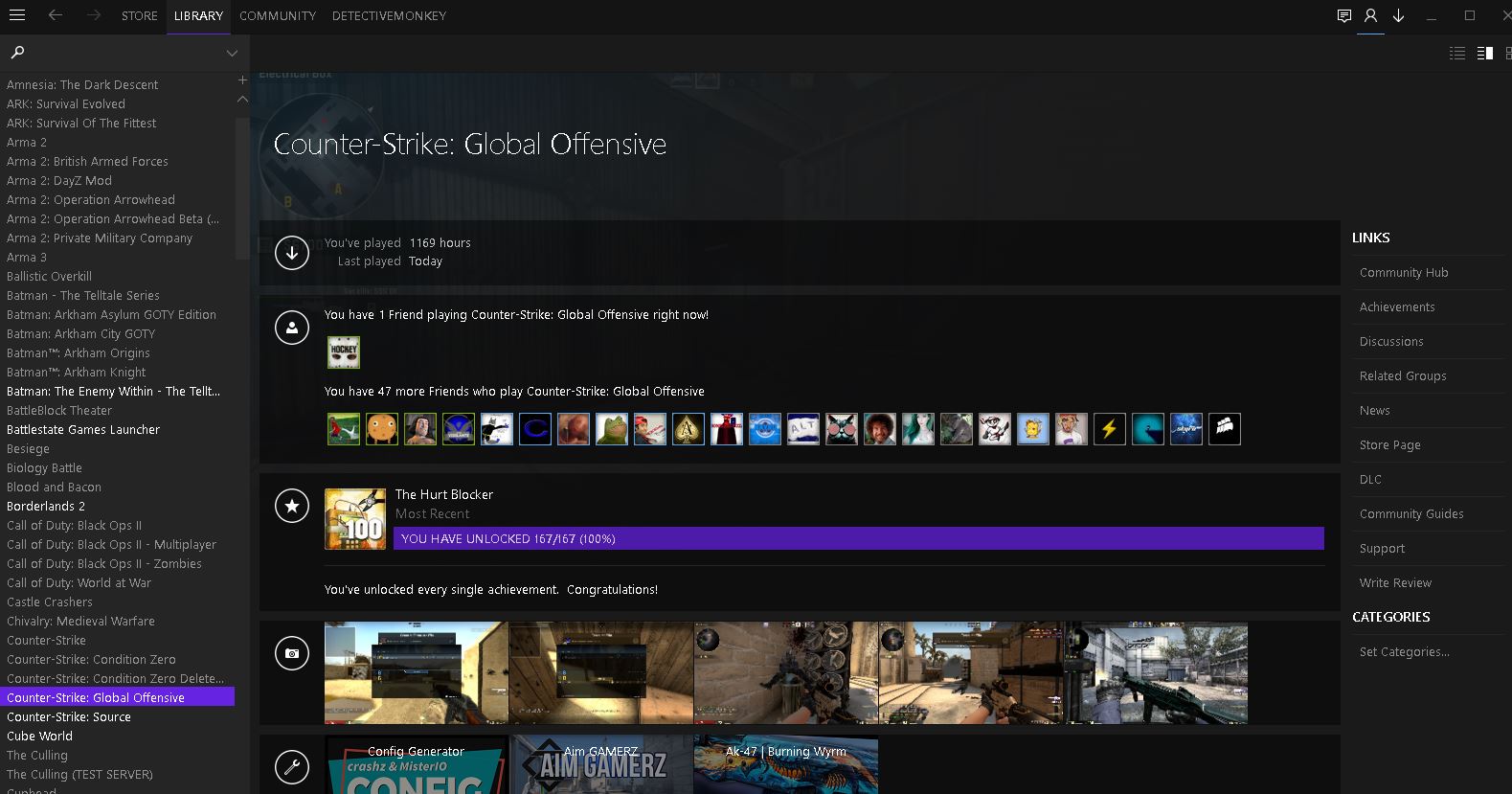Open the hamburger main menu
The width and height of the screenshot is (1512, 794).
pos(16,15)
